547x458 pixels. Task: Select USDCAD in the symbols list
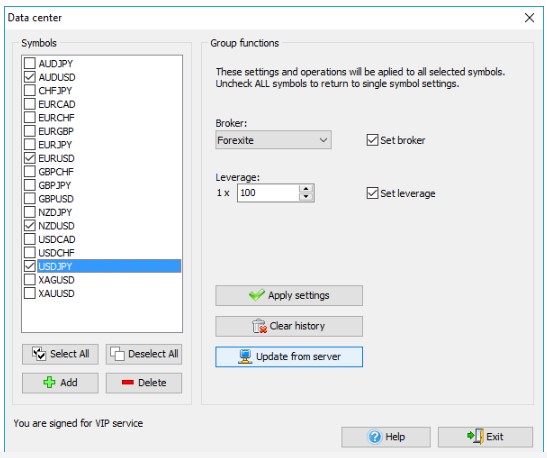[57, 239]
